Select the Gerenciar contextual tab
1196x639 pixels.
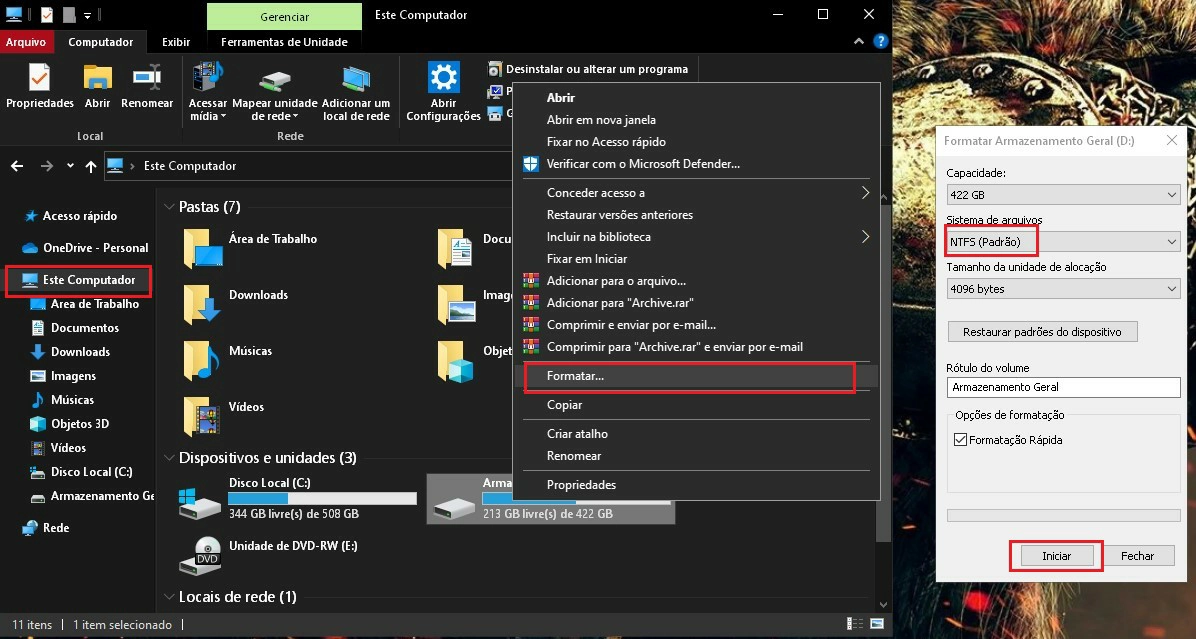[285, 16]
